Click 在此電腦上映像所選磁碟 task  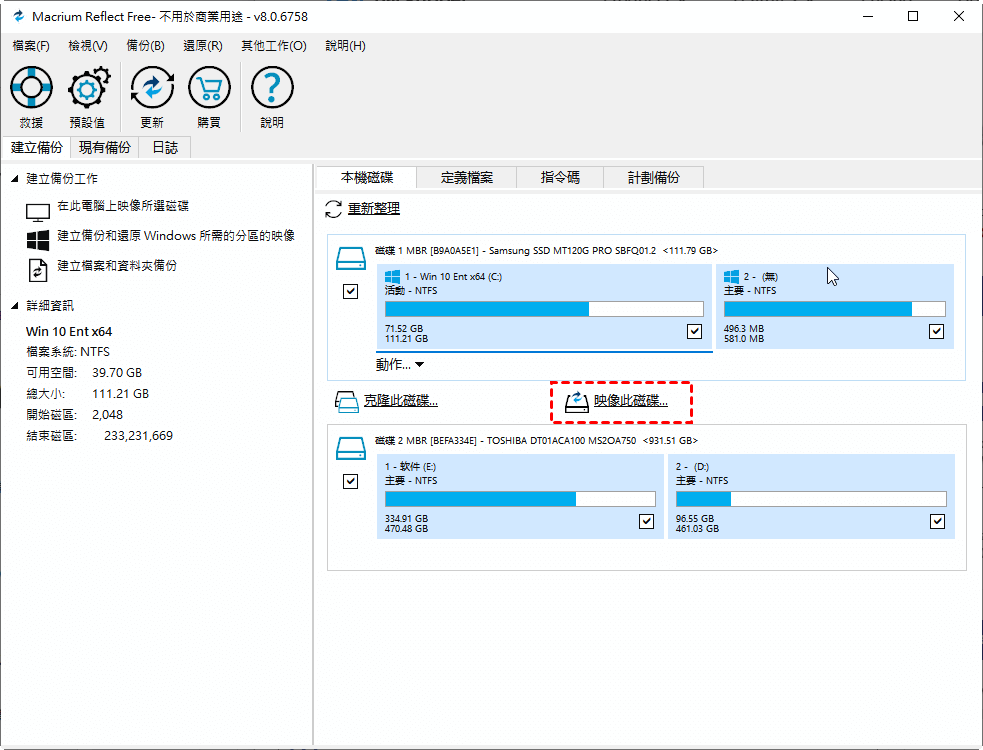click(x=123, y=206)
